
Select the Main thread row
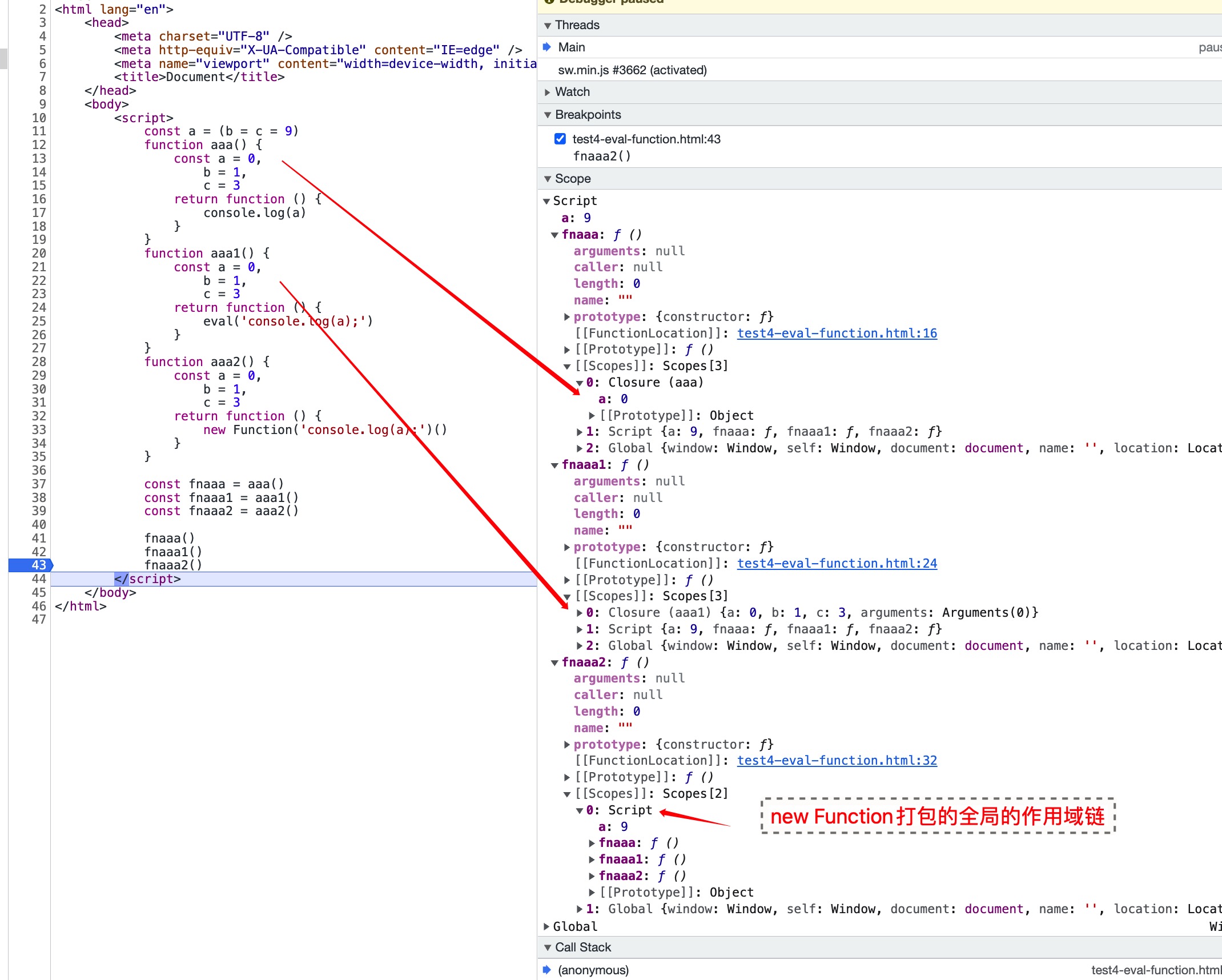pyautogui.click(x=879, y=47)
